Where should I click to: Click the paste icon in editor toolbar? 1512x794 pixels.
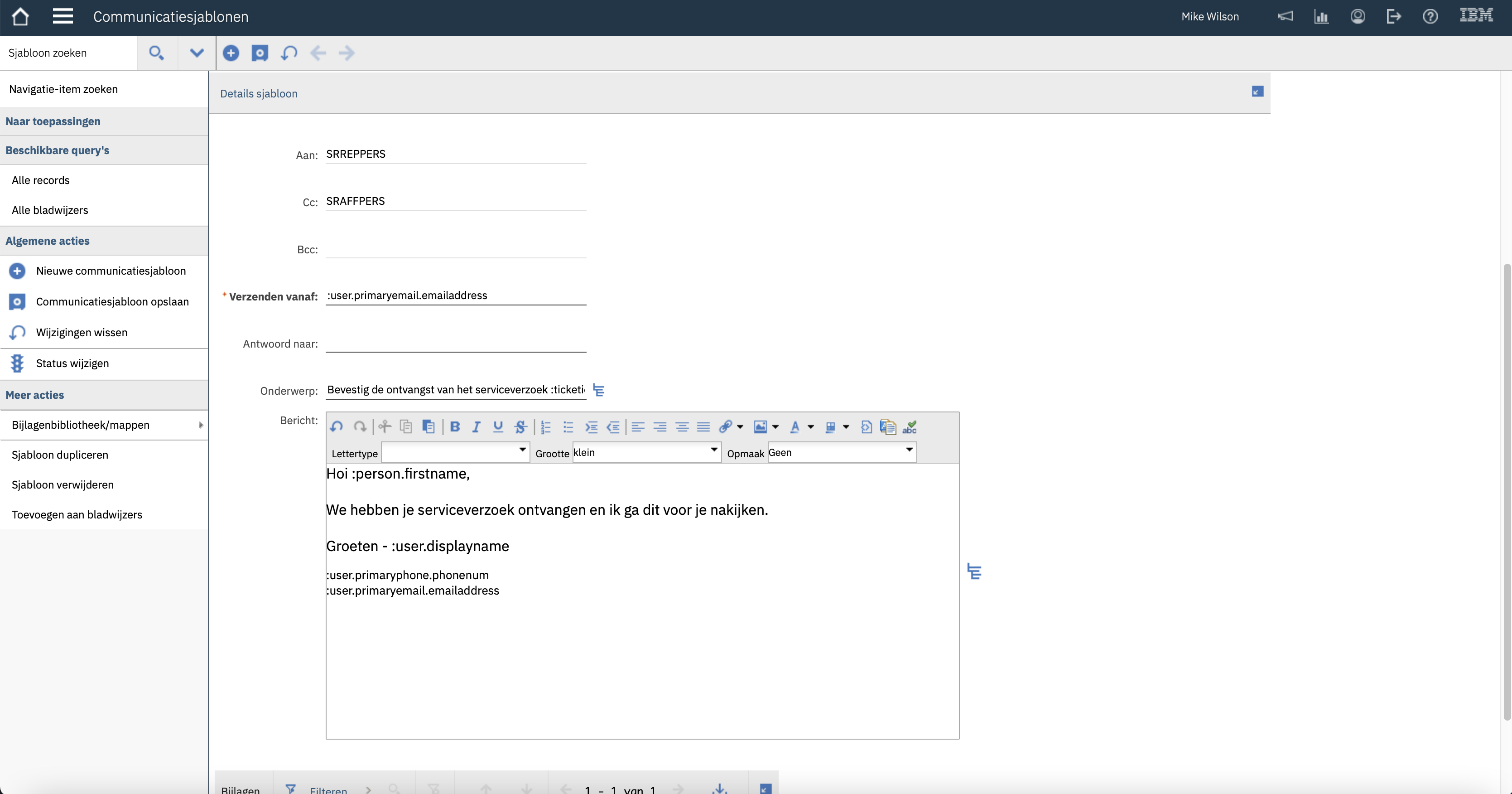click(429, 427)
